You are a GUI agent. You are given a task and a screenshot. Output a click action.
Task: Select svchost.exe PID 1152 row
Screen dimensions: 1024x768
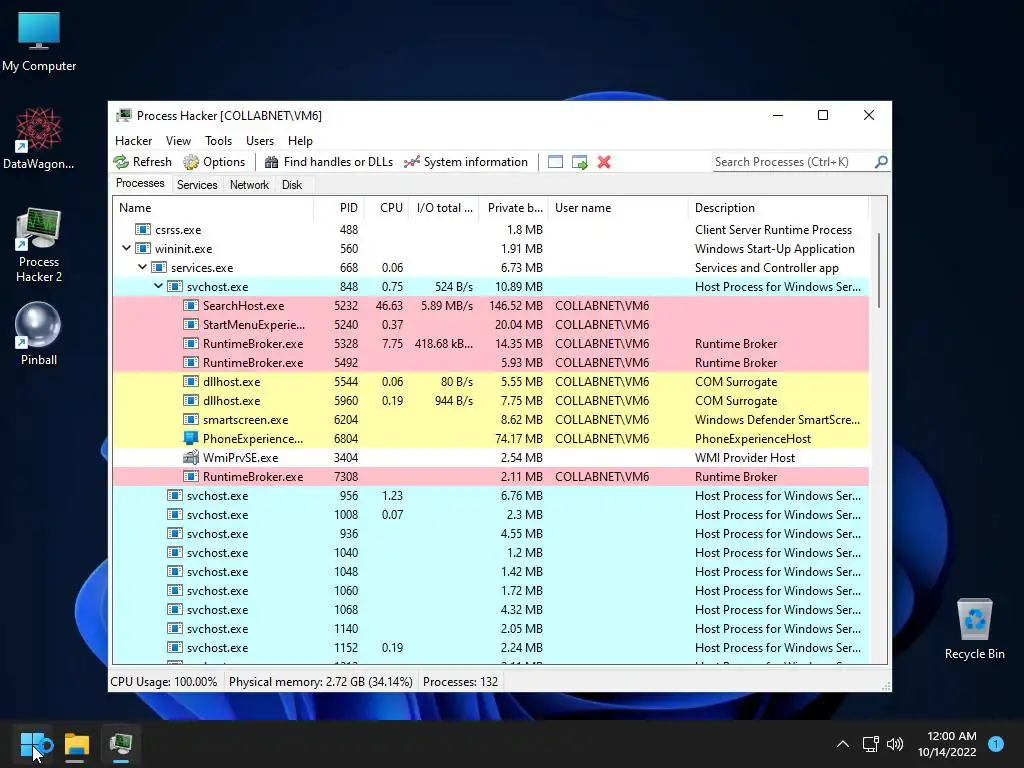click(490, 648)
